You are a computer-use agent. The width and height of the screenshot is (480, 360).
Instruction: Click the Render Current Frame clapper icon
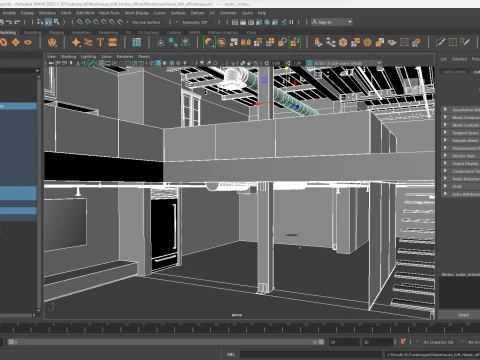243,22
